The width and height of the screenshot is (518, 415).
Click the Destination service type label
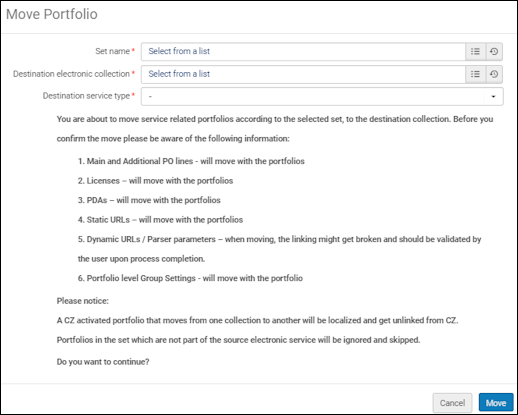coord(86,96)
